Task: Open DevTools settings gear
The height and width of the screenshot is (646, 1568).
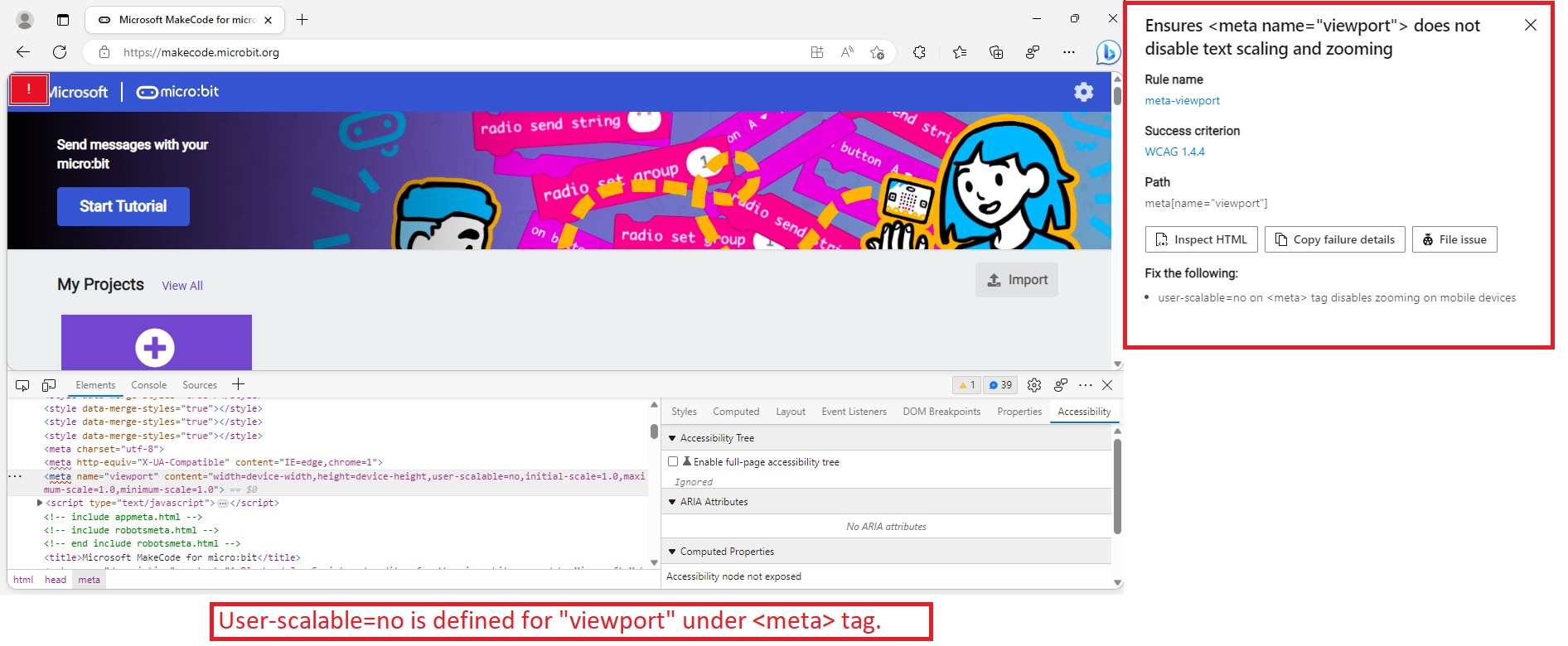Action: coord(1034,385)
